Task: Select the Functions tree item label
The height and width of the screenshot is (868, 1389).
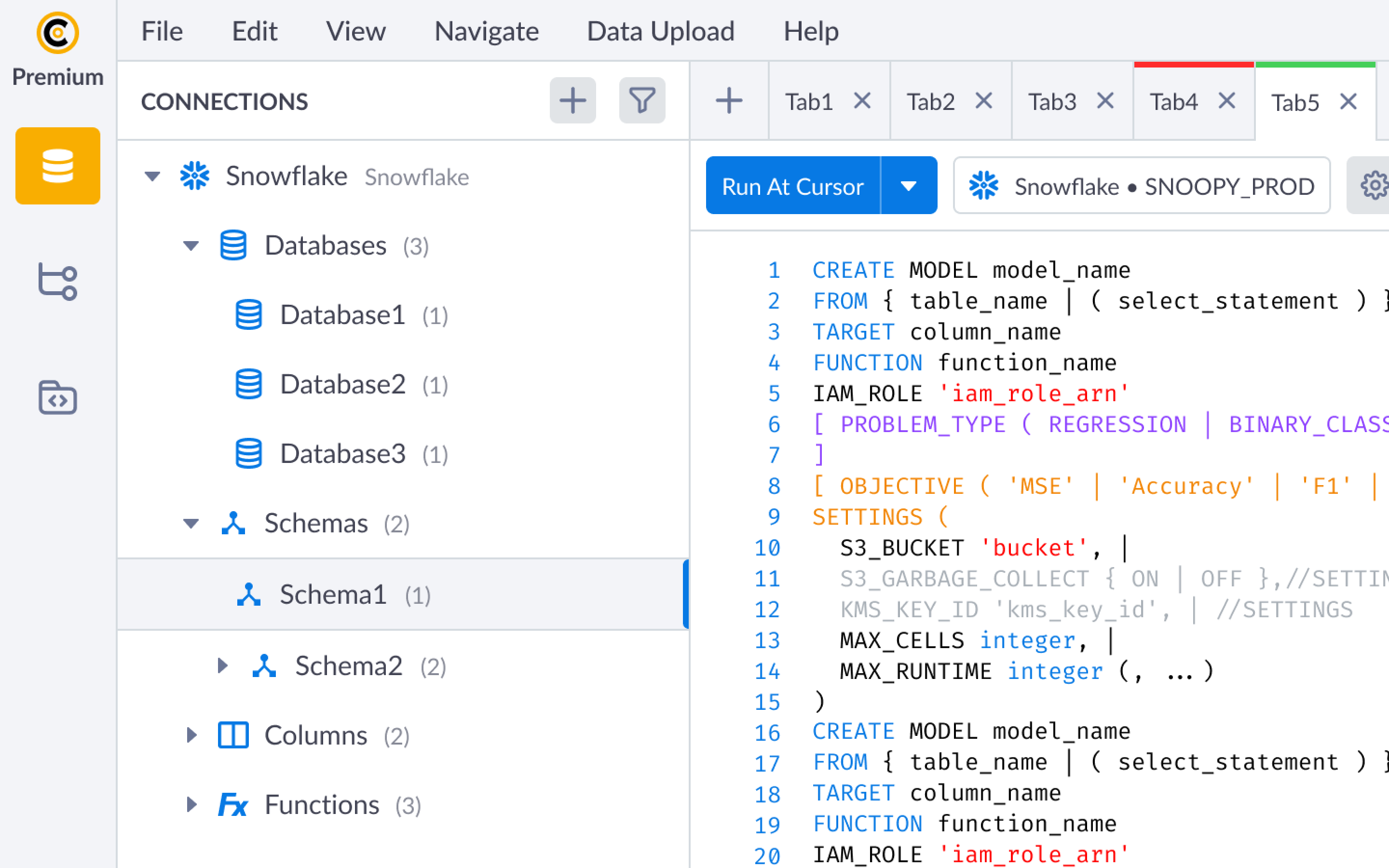Action: (321, 805)
